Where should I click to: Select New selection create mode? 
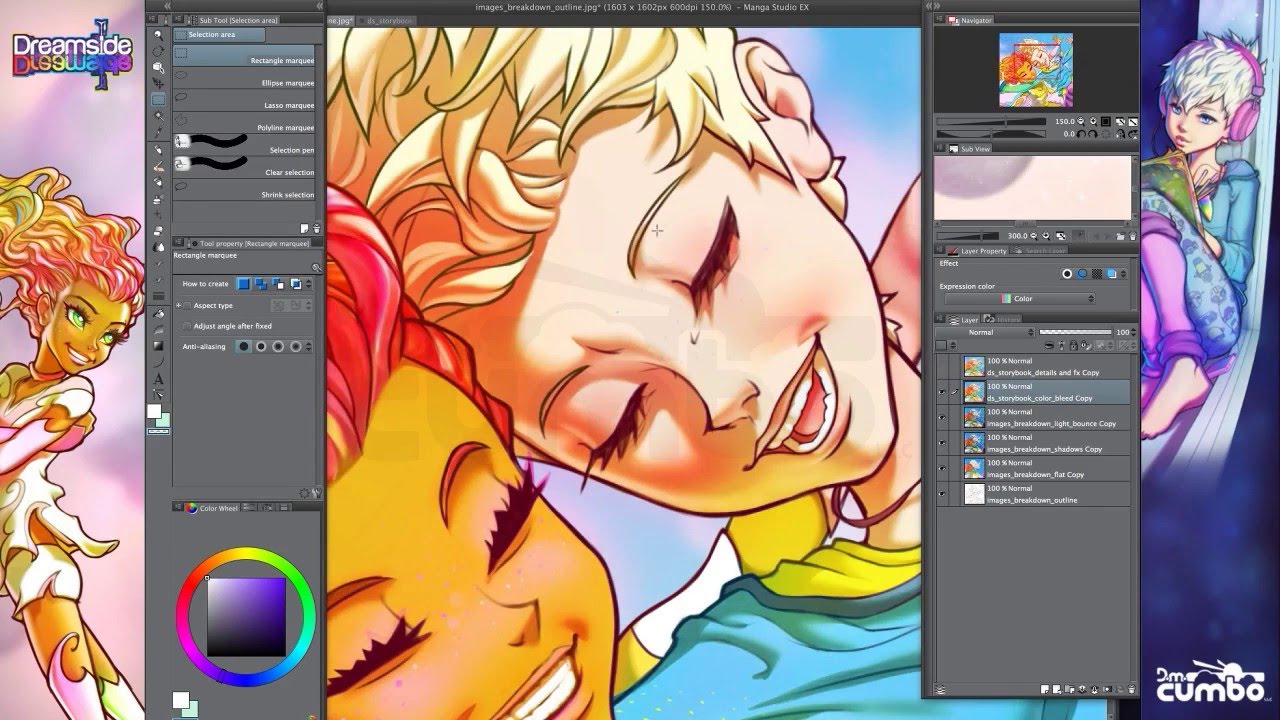pyautogui.click(x=243, y=284)
